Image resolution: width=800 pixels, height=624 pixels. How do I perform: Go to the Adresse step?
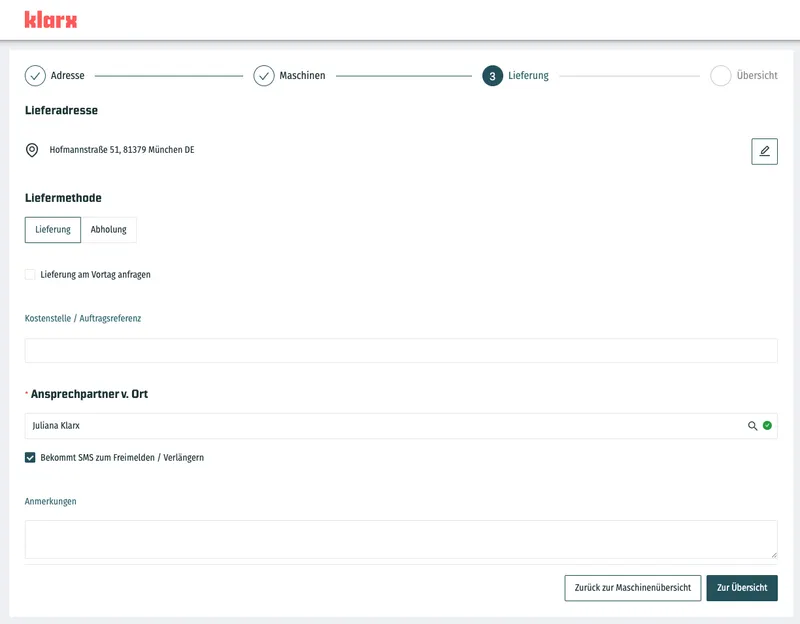click(x=67, y=76)
